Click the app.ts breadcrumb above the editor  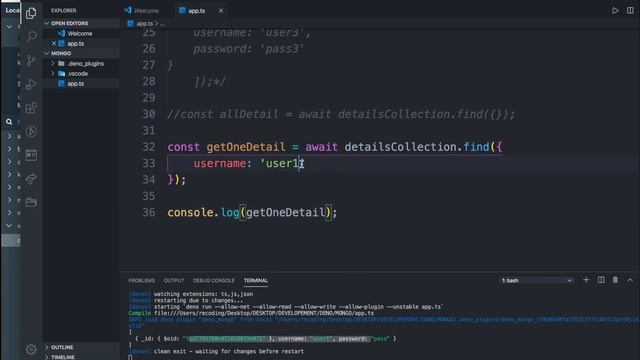coord(144,24)
